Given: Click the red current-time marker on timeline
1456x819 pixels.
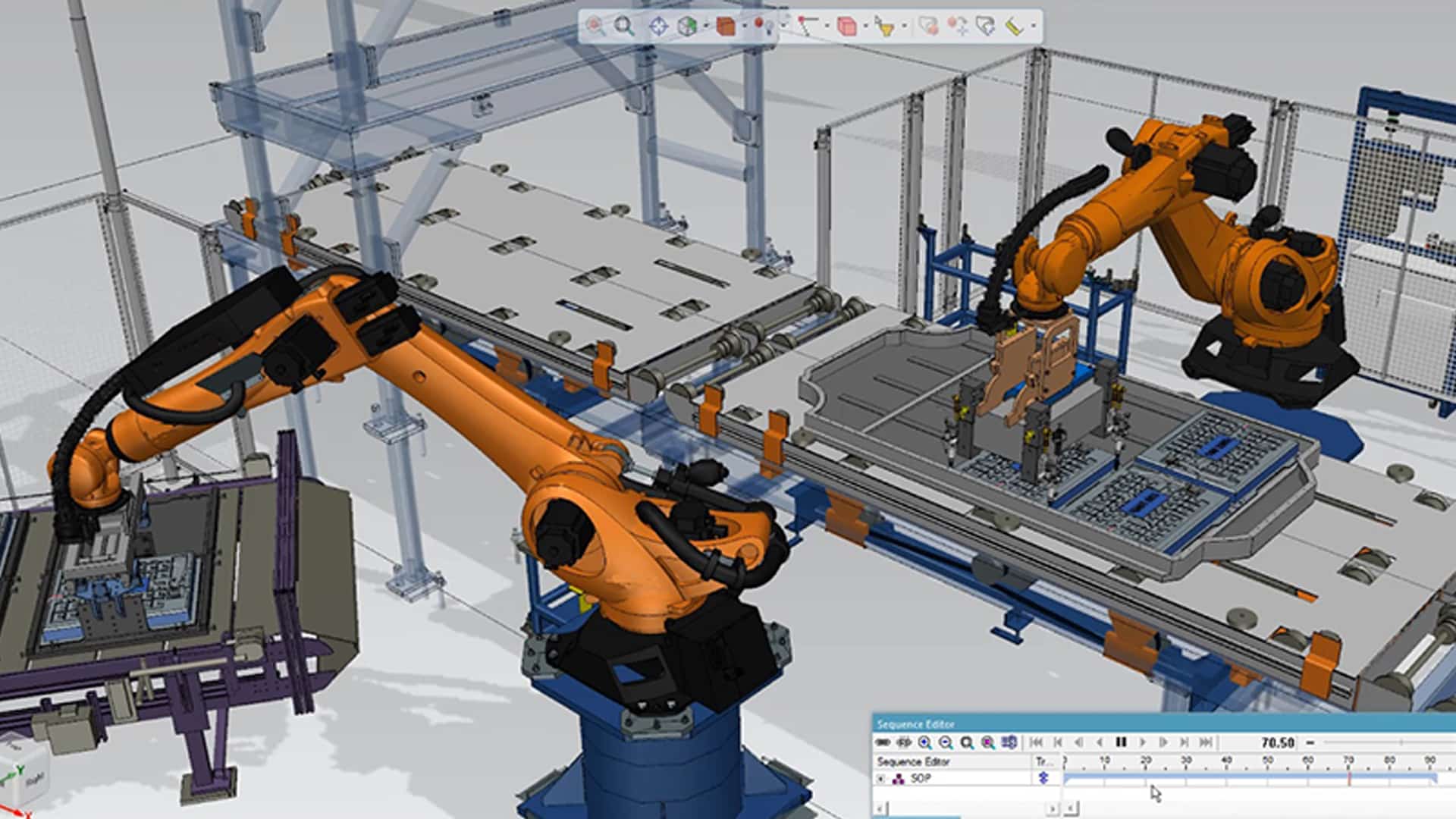Looking at the screenshot, I should 1349,779.
